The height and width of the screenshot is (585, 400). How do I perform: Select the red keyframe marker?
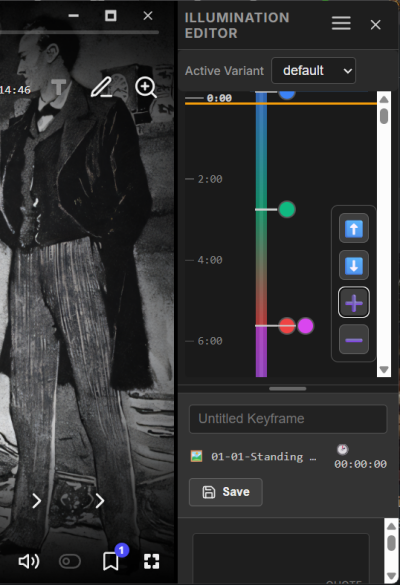[287, 326]
